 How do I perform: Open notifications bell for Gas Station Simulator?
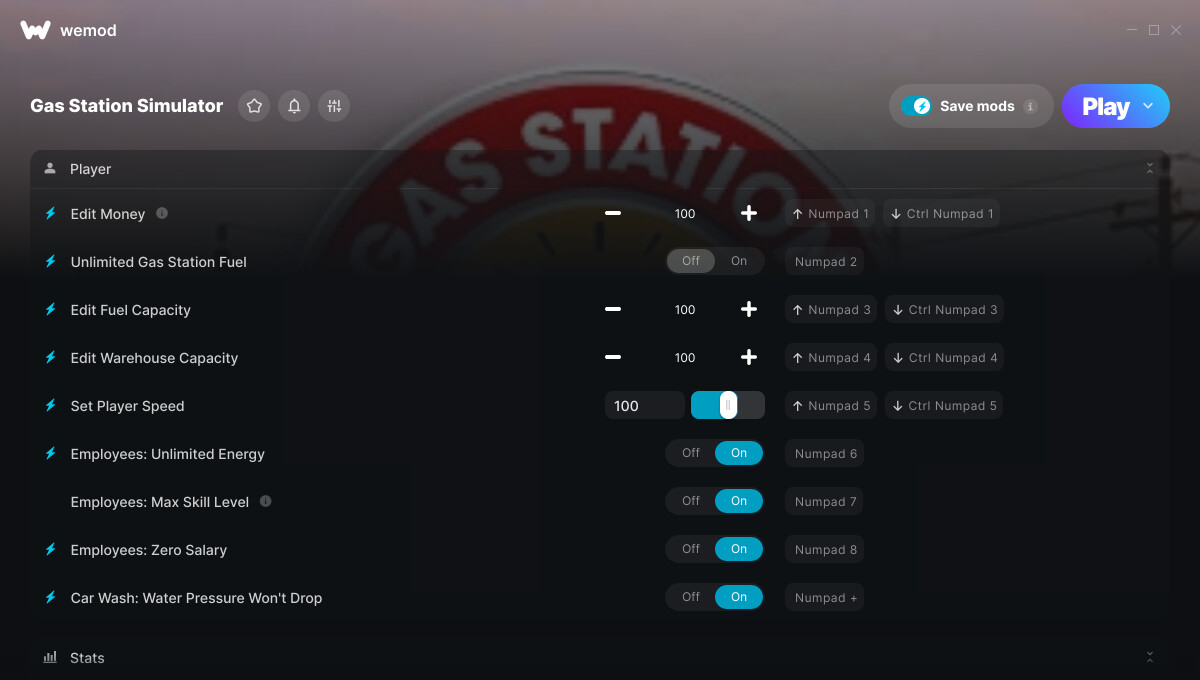click(x=294, y=106)
